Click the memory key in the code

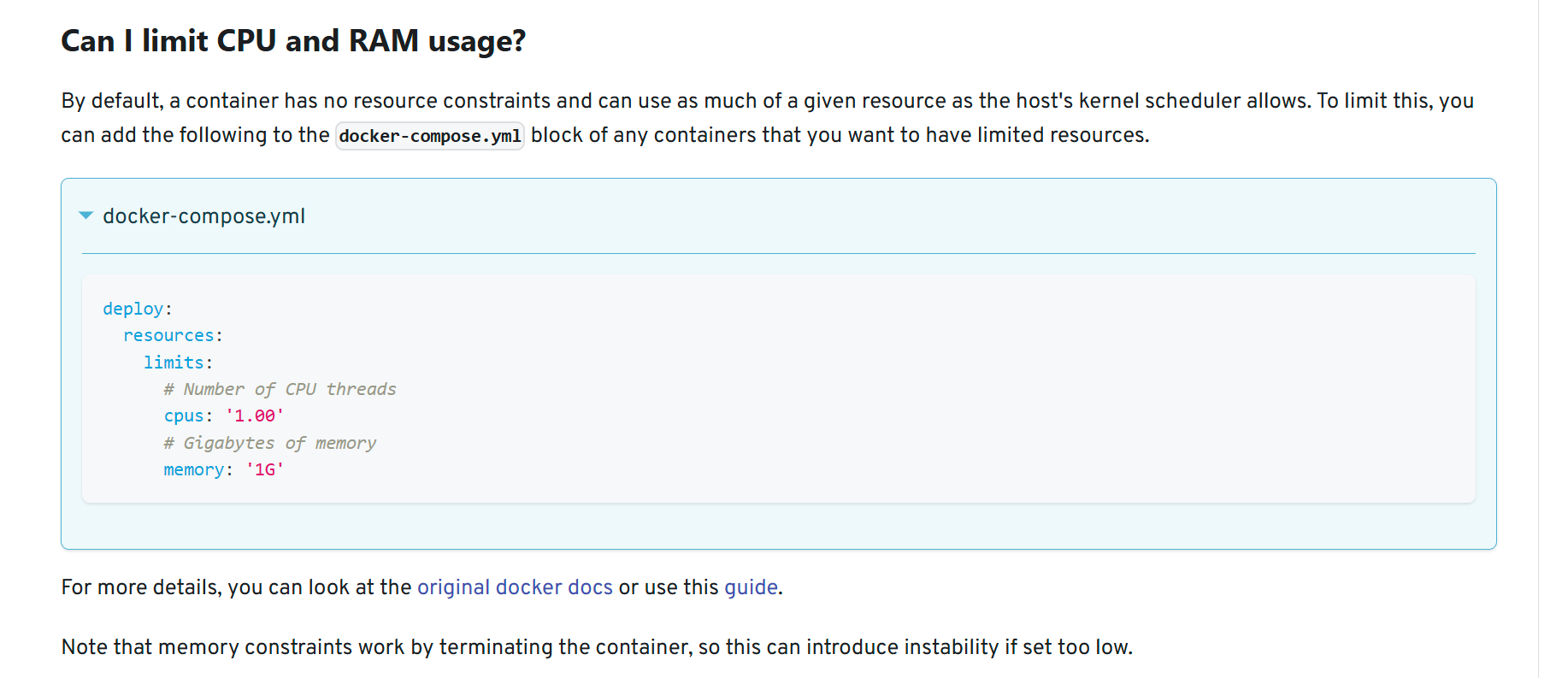coord(193,469)
